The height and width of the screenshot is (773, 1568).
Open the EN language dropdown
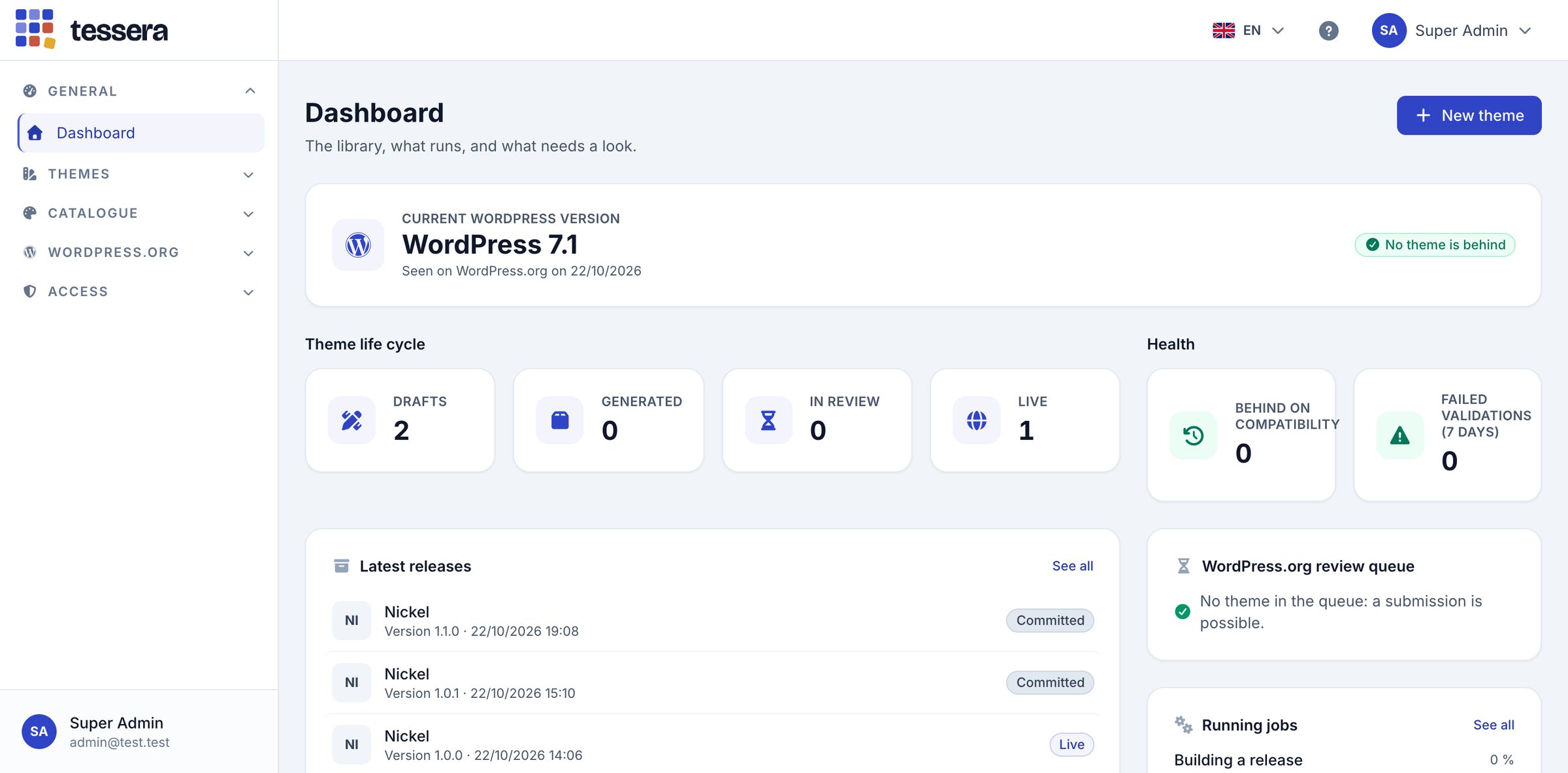(1249, 30)
